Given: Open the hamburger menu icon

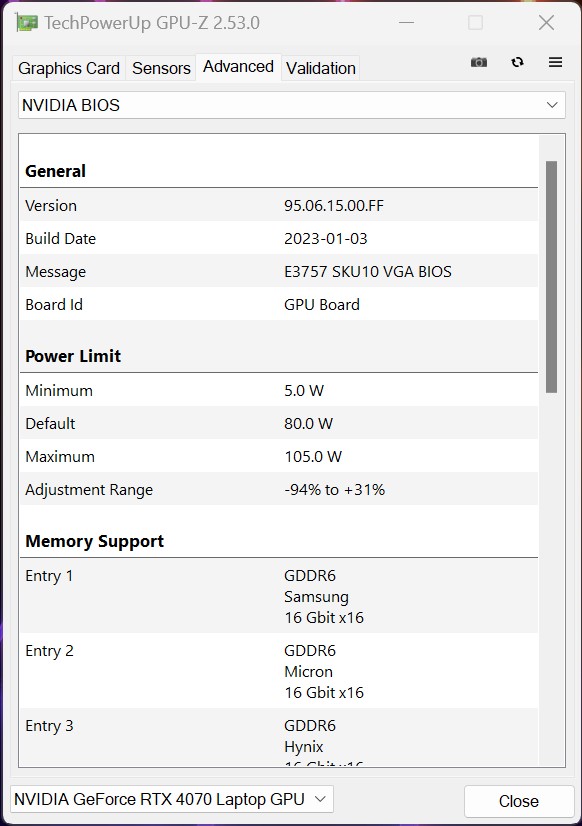Looking at the screenshot, I should (555, 62).
